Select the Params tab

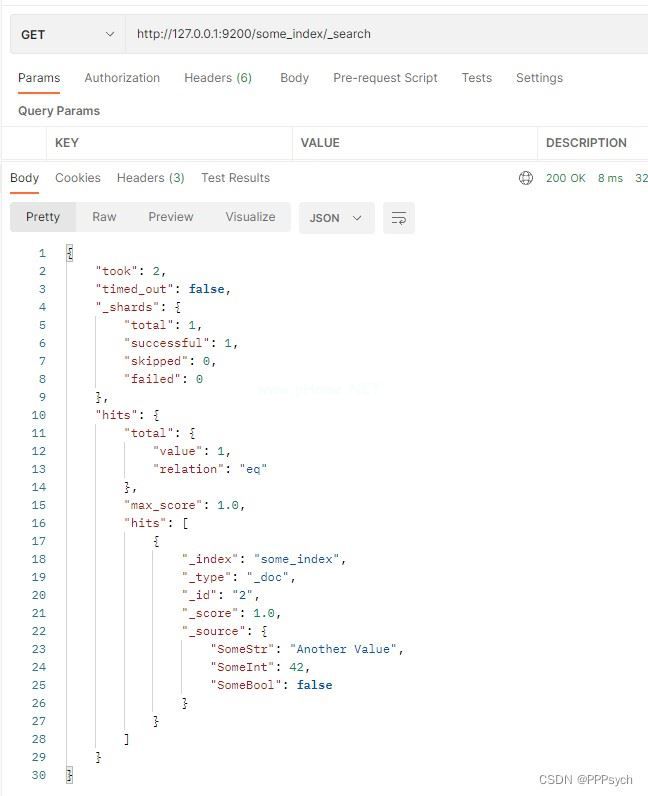pos(39,78)
